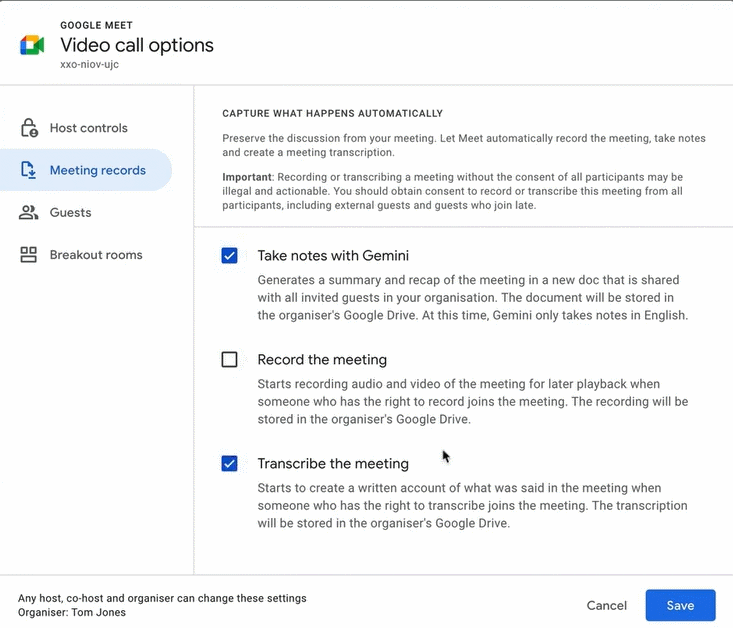Click the Meeting records document icon

point(29,170)
